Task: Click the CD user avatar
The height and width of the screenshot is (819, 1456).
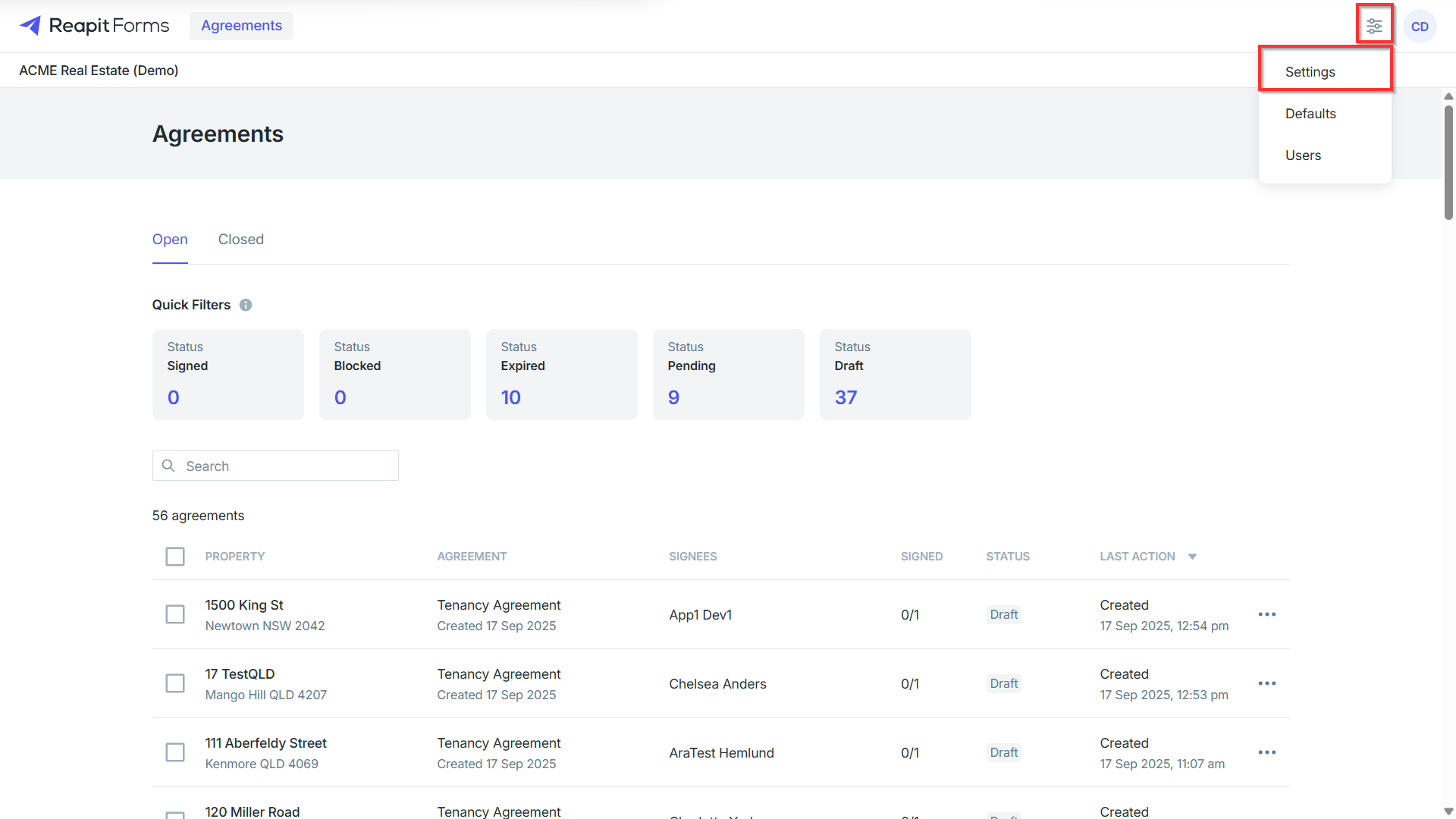Action: coord(1420,27)
